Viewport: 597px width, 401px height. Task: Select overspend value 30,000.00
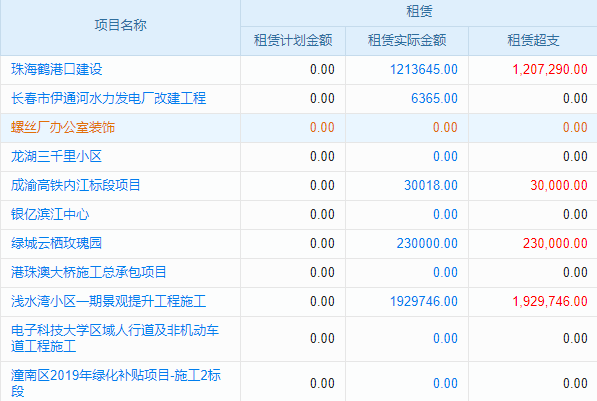pos(559,185)
